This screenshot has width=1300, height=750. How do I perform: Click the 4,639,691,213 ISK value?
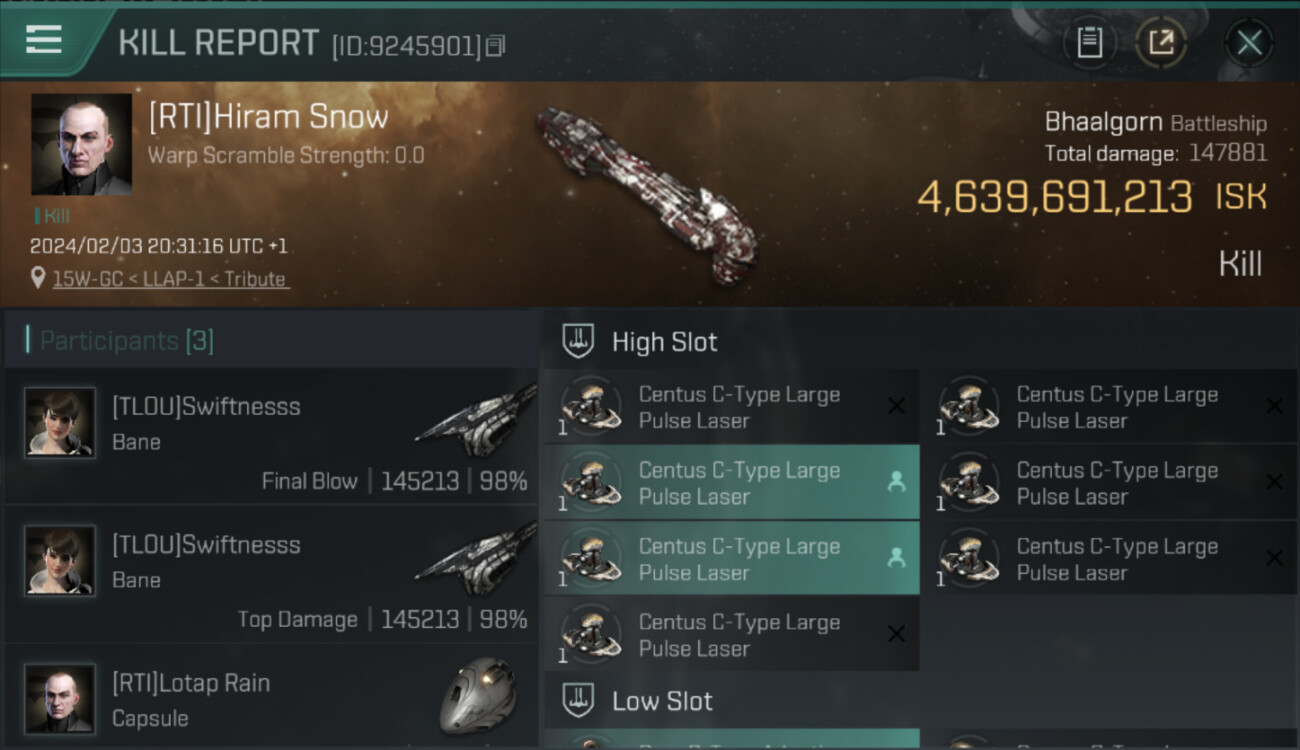tap(1055, 198)
